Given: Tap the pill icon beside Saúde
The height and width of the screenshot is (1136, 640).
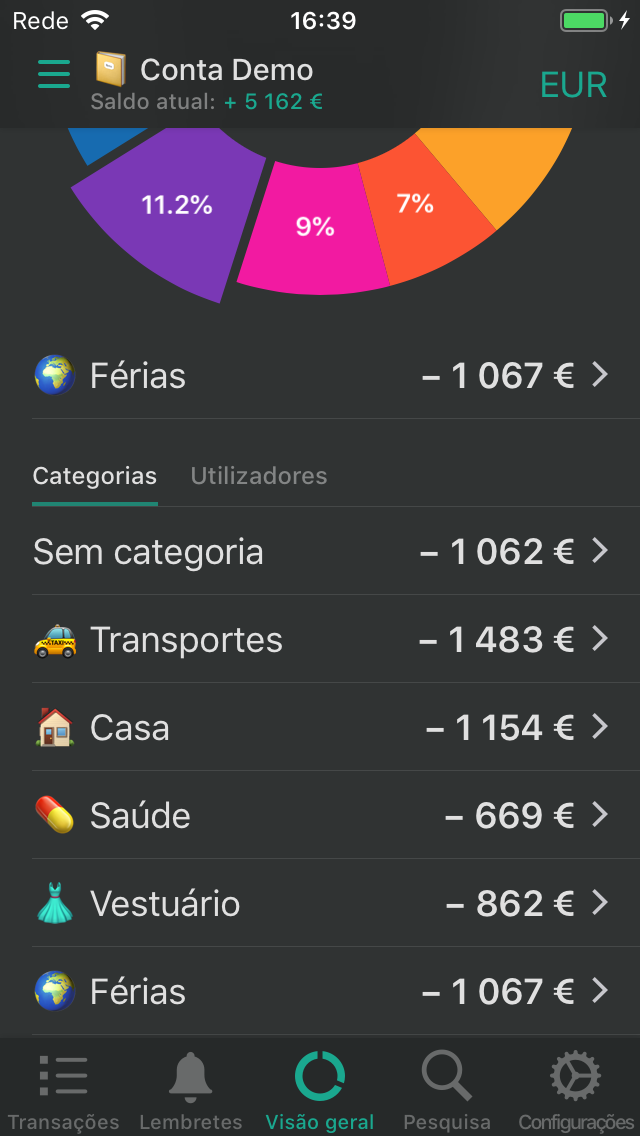Looking at the screenshot, I should [x=55, y=816].
